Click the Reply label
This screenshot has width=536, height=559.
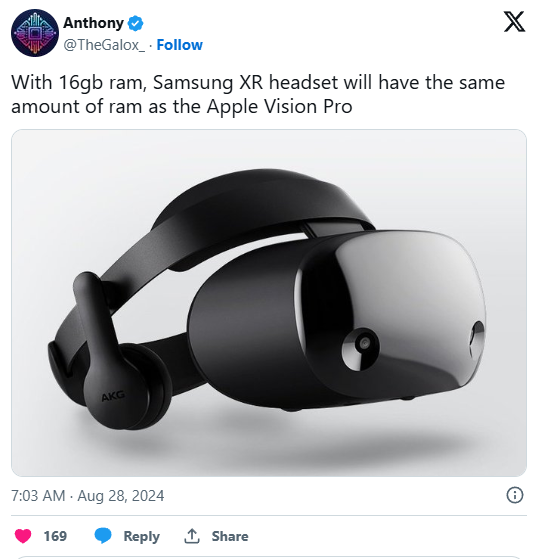[142, 536]
